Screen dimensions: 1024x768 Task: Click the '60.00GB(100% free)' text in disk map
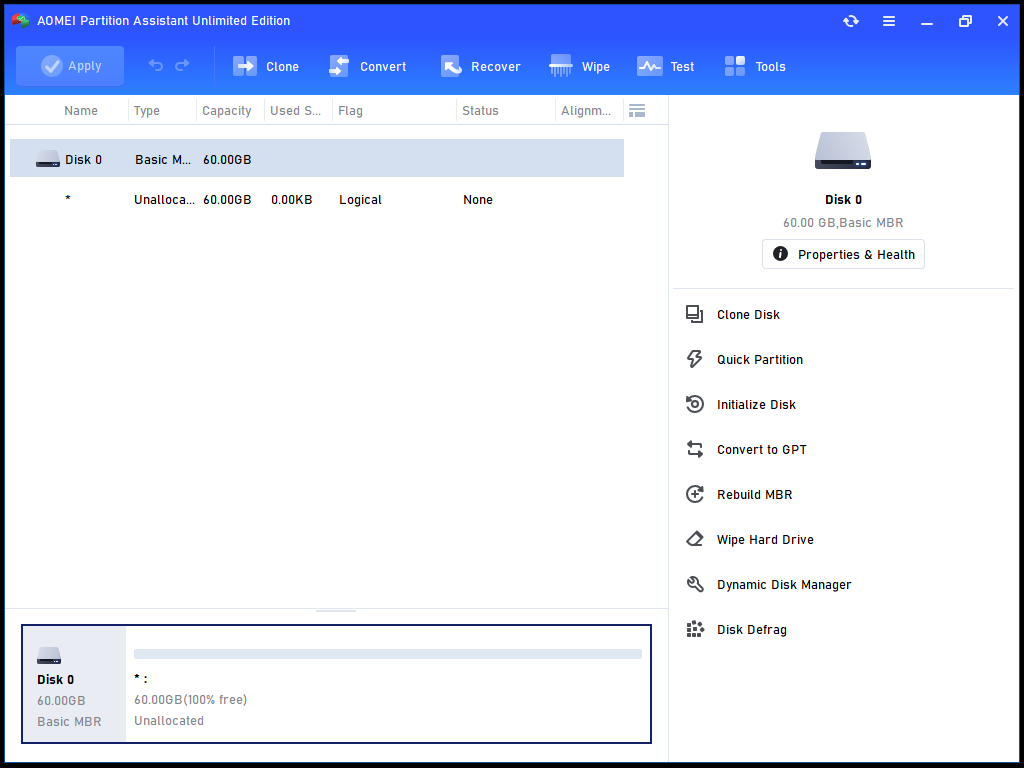pos(191,699)
